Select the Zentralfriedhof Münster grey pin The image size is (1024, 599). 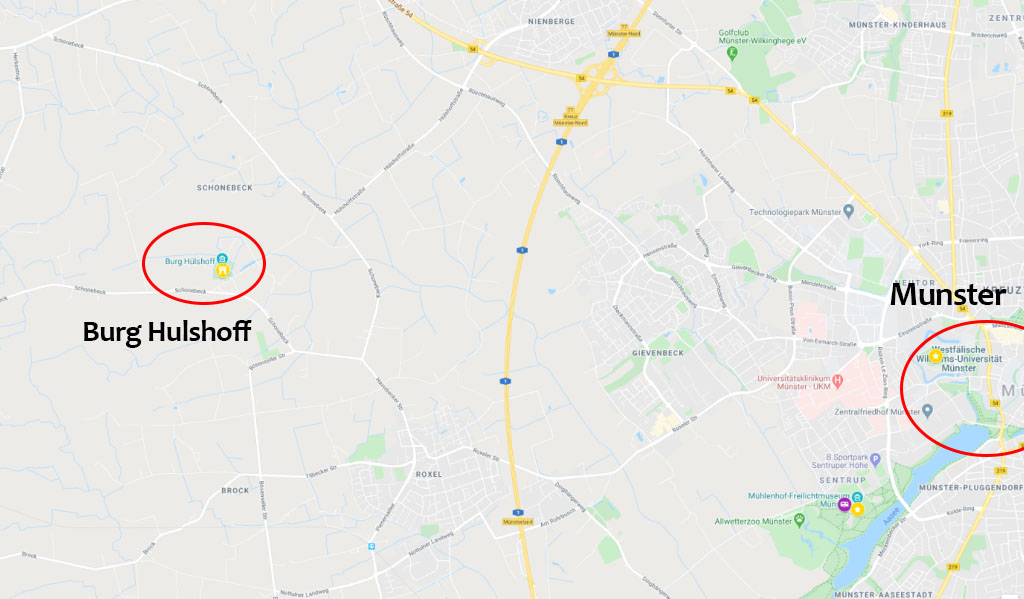click(927, 412)
